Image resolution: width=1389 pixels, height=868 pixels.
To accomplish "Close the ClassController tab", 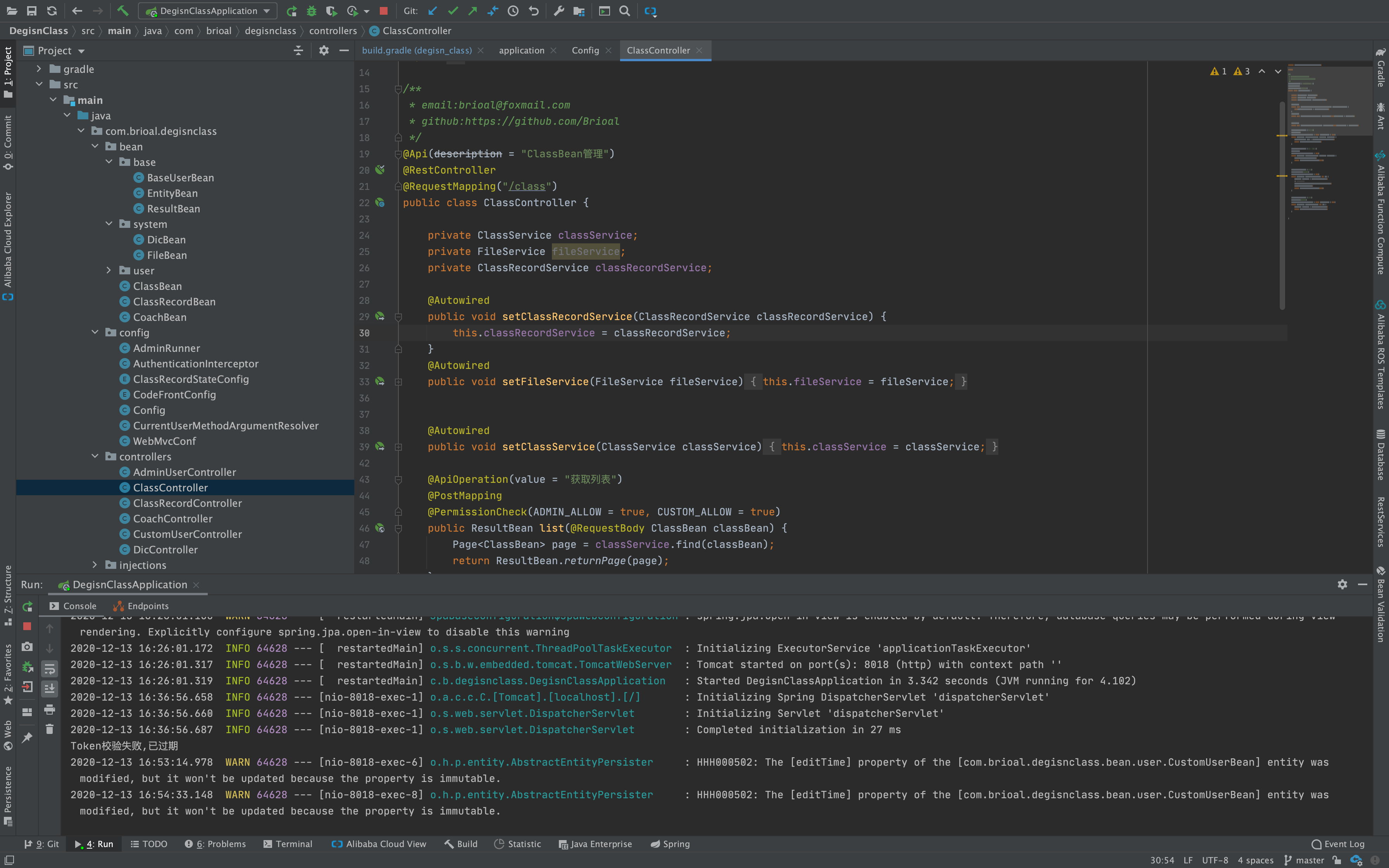I will pyautogui.click(x=699, y=50).
